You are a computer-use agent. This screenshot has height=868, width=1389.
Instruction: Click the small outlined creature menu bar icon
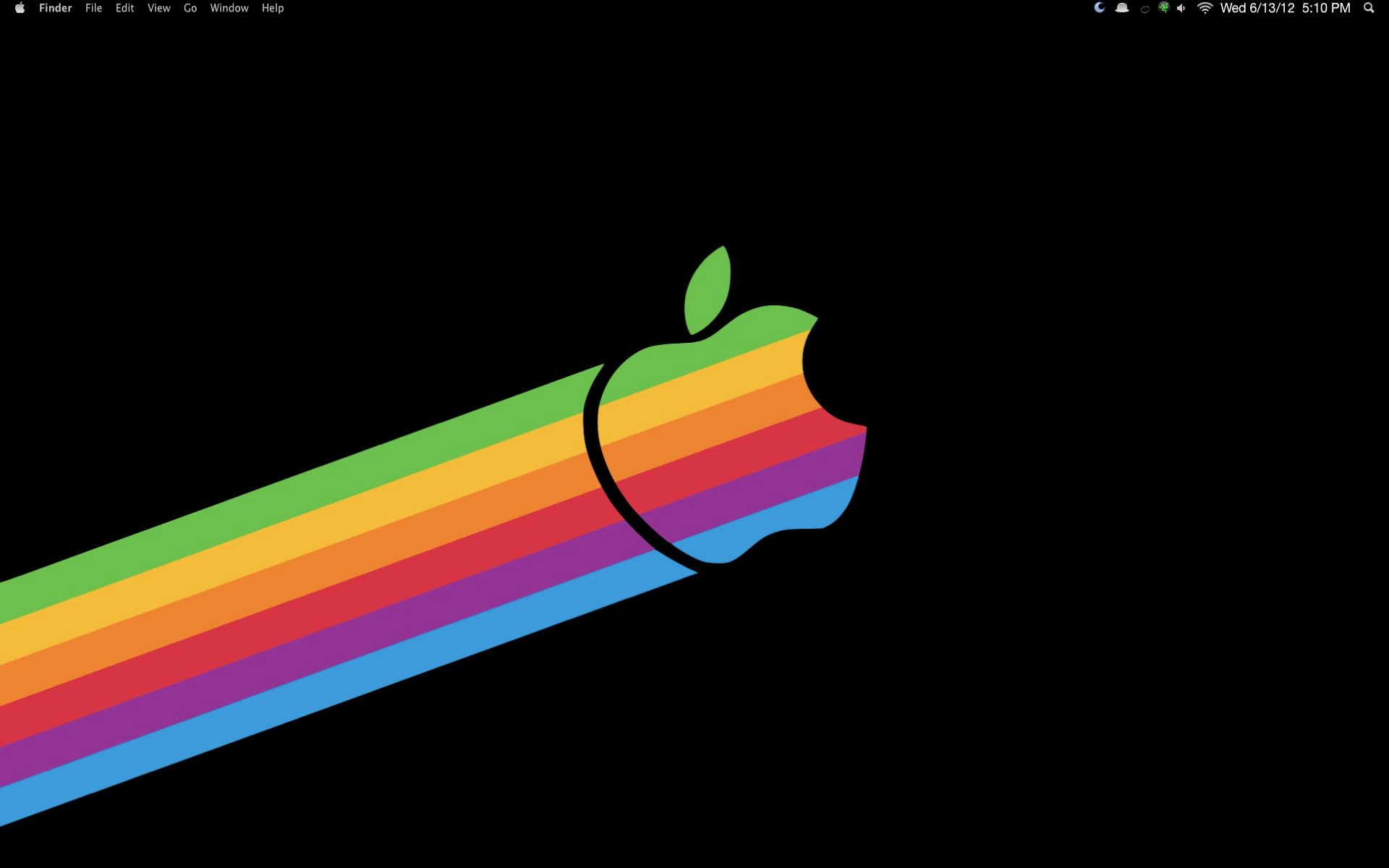click(1144, 9)
